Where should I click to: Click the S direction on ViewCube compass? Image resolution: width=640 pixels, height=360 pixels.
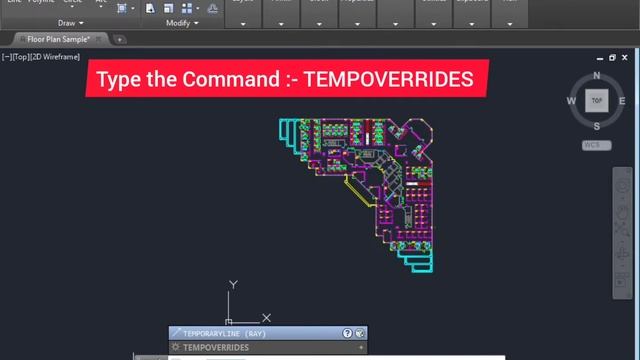tap(597, 126)
